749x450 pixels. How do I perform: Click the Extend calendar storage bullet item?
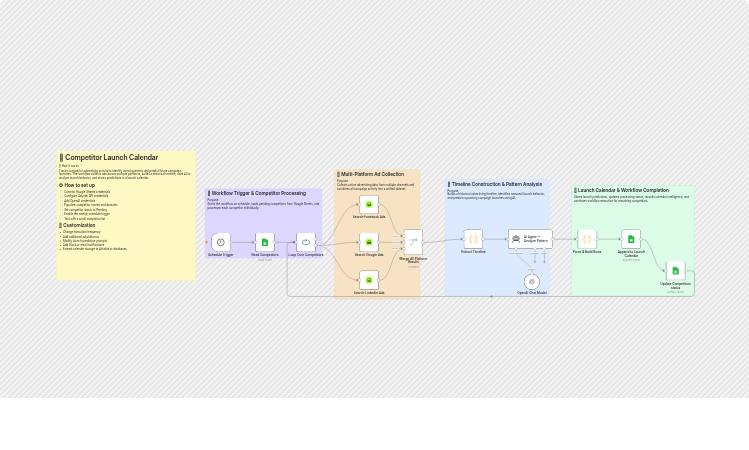95,249
